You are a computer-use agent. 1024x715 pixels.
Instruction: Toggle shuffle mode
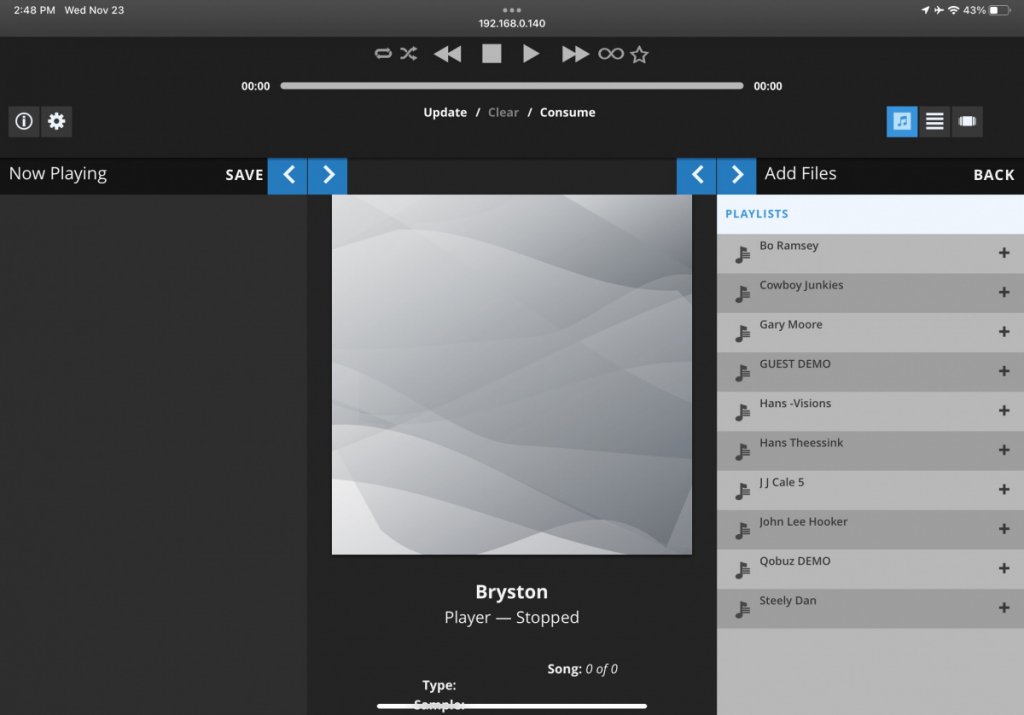point(409,54)
